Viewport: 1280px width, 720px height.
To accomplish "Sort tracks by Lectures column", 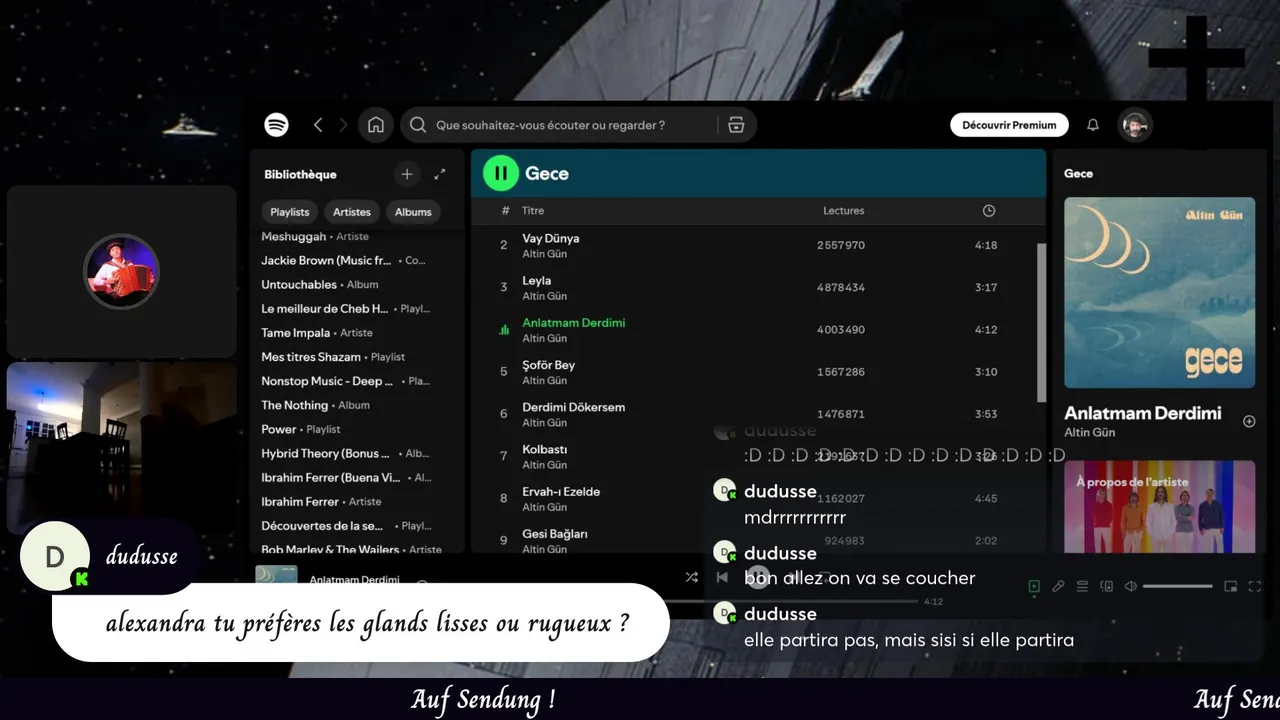I will tap(843, 211).
